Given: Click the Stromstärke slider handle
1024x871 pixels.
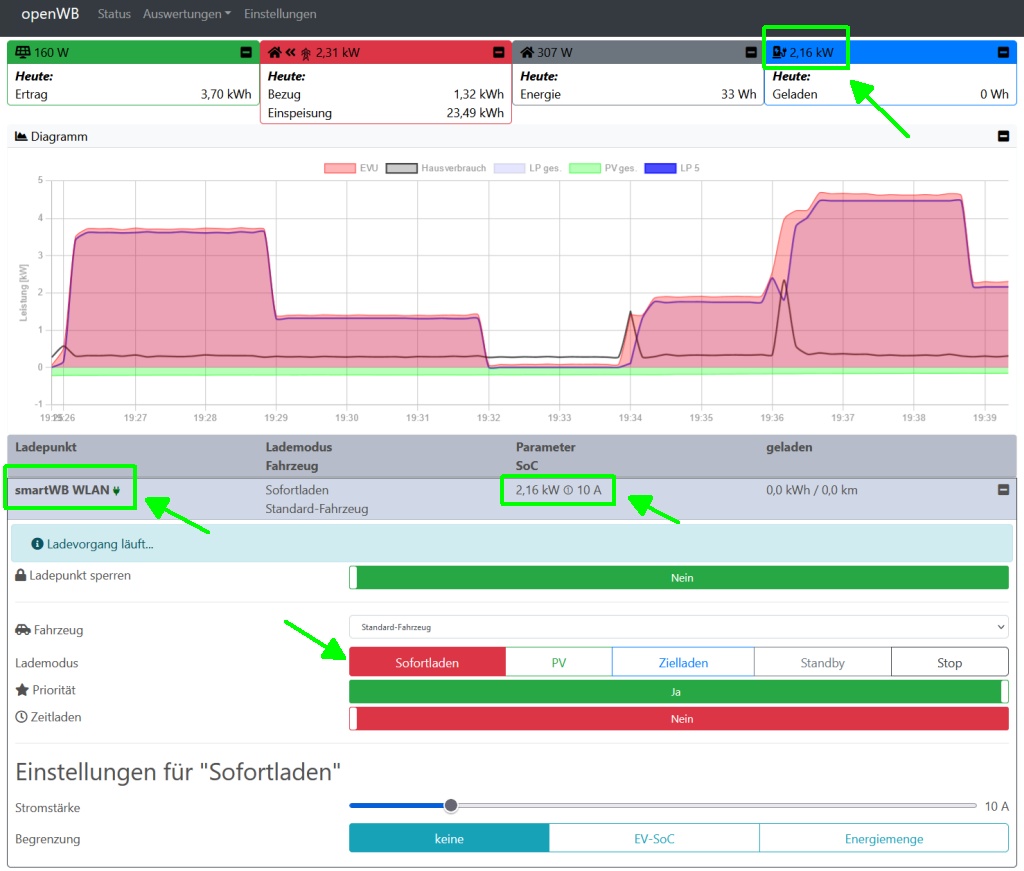Looking at the screenshot, I should [x=451, y=806].
